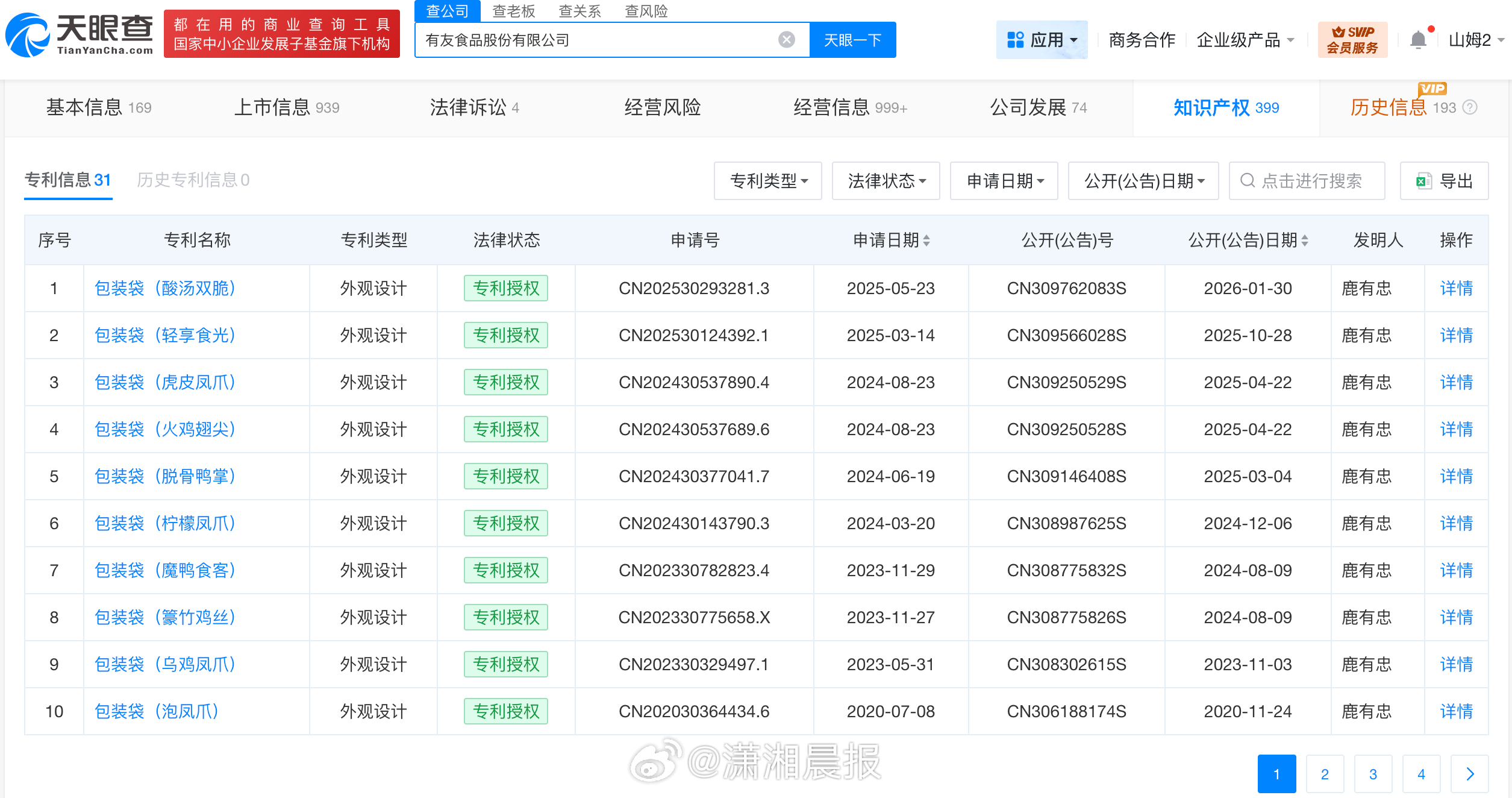Screen dimensions: 1512x798
Task: Click the help question mark icon
Action: (1470, 107)
